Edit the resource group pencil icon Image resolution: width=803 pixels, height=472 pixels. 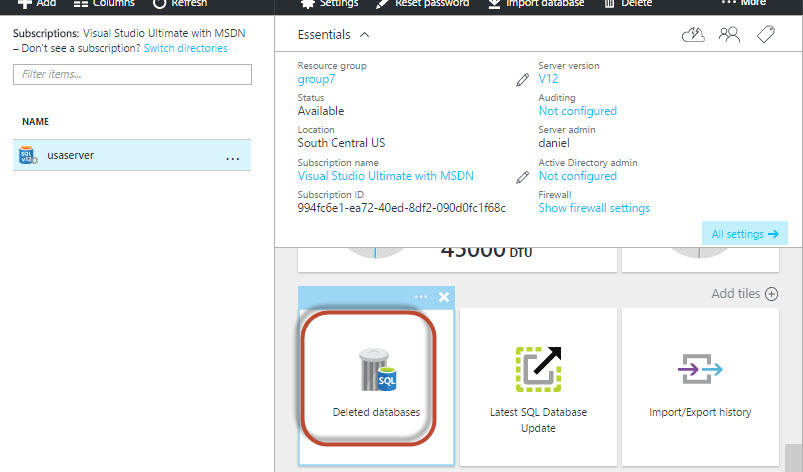[522, 80]
